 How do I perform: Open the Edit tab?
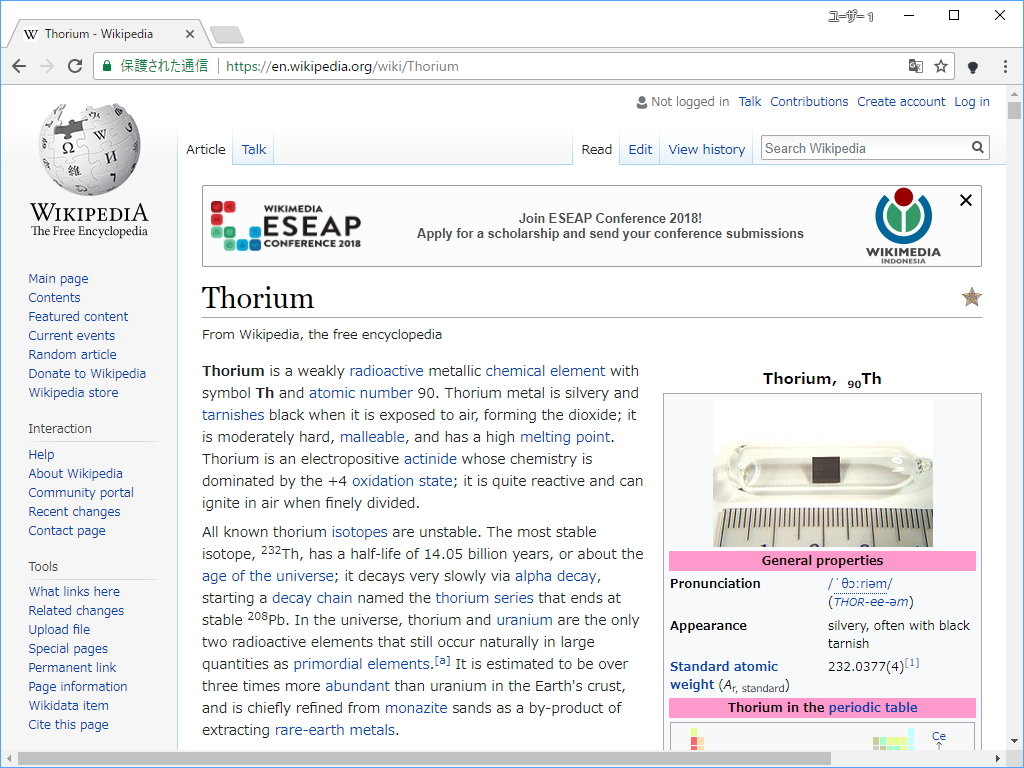click(x=640, y=150)
